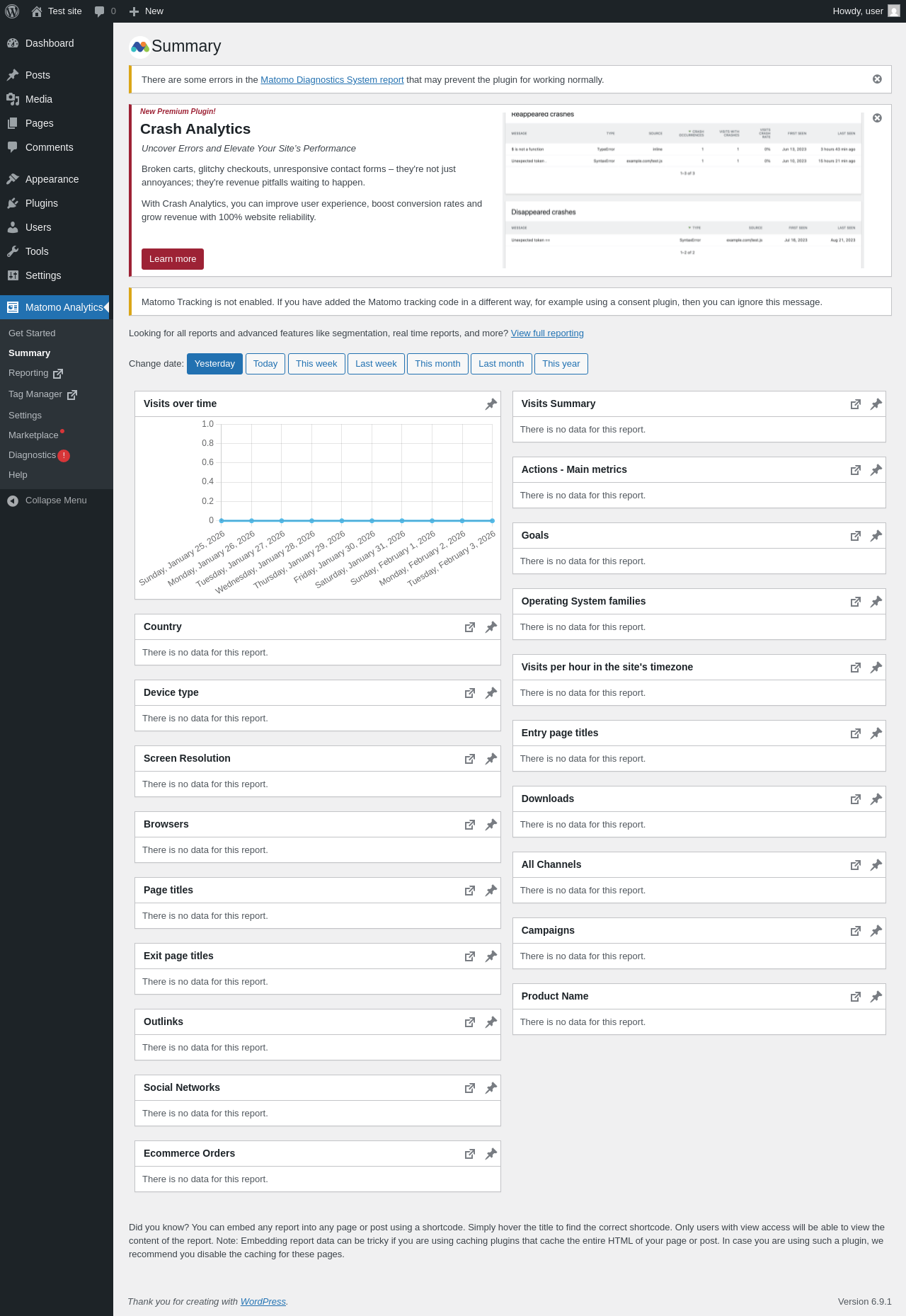Open Media library menu
906x1316 pixels.
click(57, 99)
